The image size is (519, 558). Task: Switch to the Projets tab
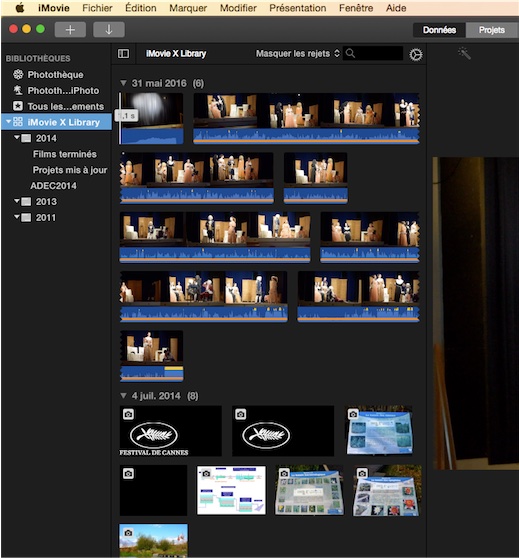pos(492,30)
